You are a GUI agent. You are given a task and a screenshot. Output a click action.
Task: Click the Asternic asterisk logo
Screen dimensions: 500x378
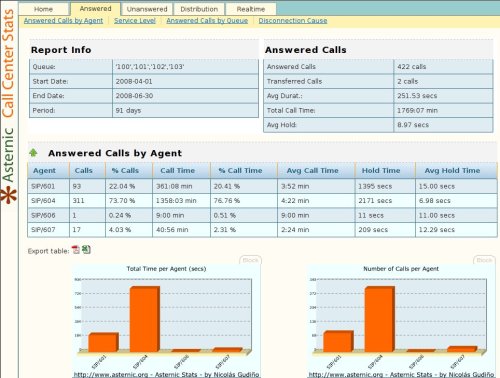8,195
